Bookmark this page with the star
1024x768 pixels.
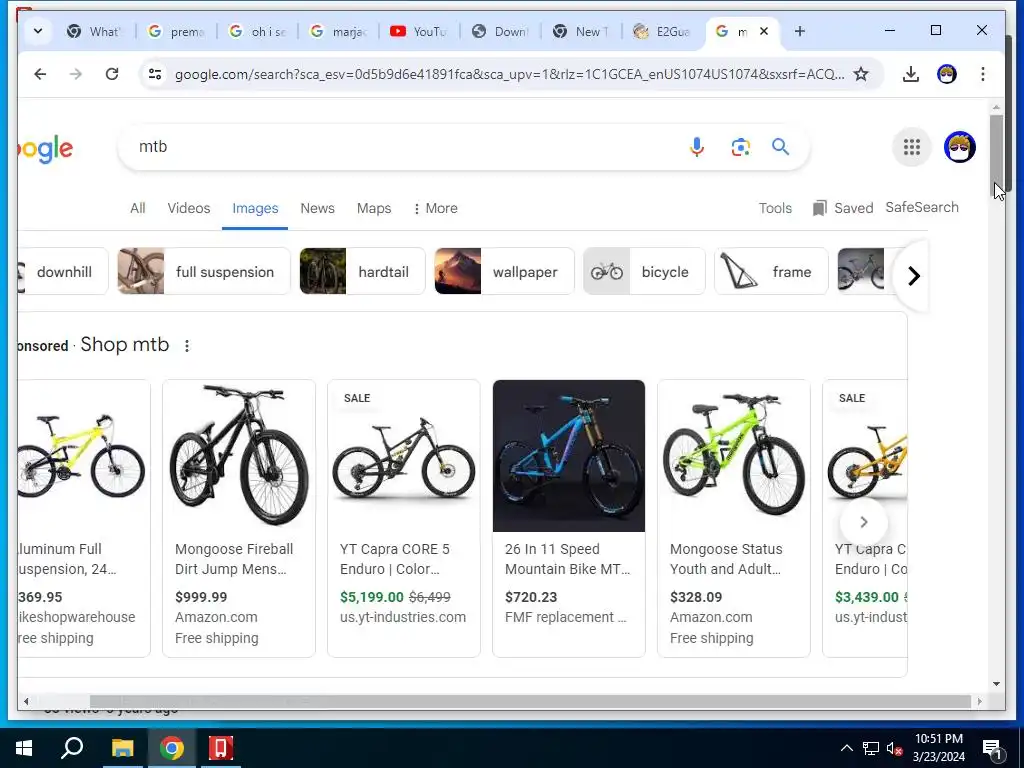coord(861,74)
